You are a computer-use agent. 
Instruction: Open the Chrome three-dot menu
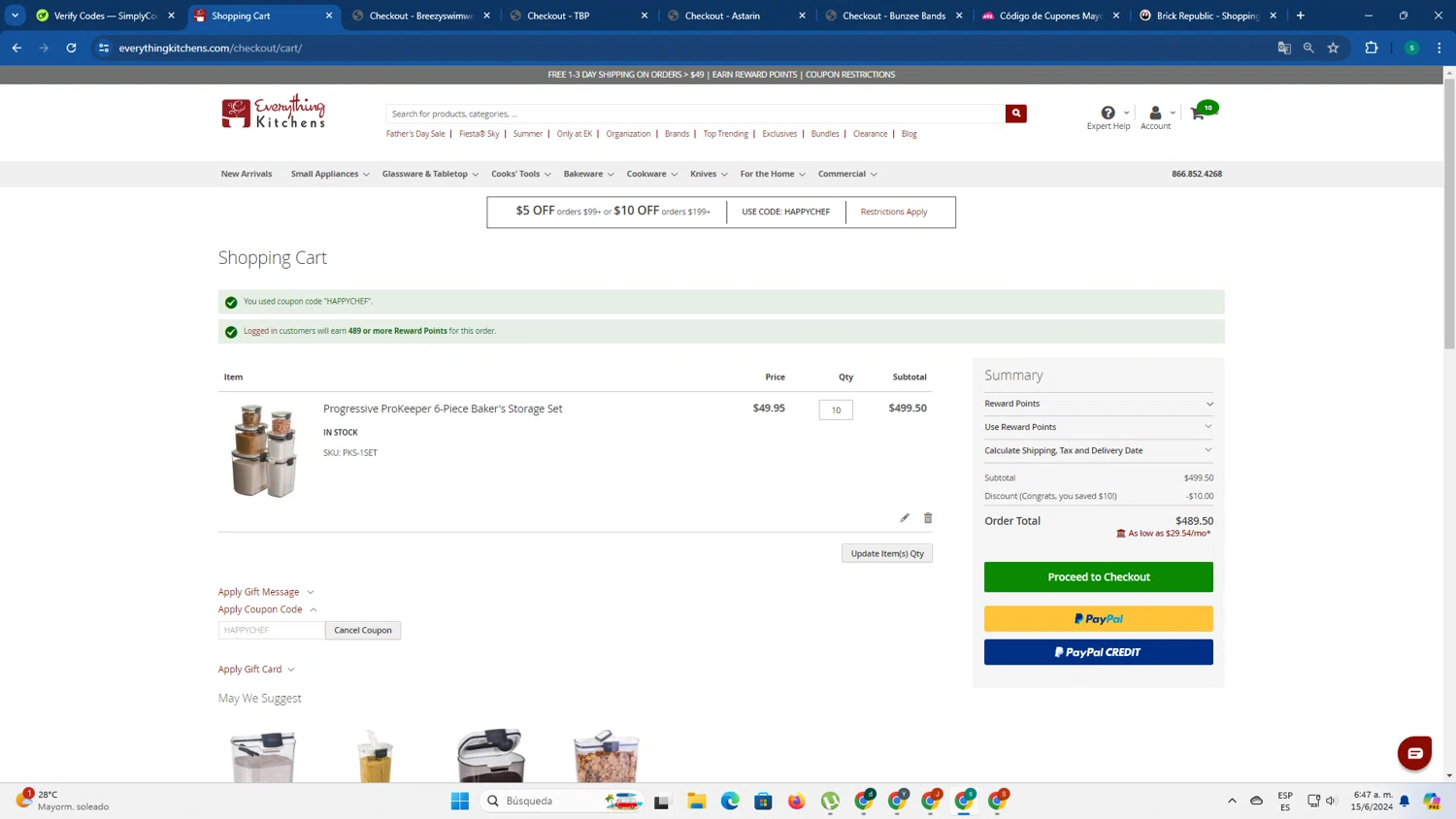1439,48
